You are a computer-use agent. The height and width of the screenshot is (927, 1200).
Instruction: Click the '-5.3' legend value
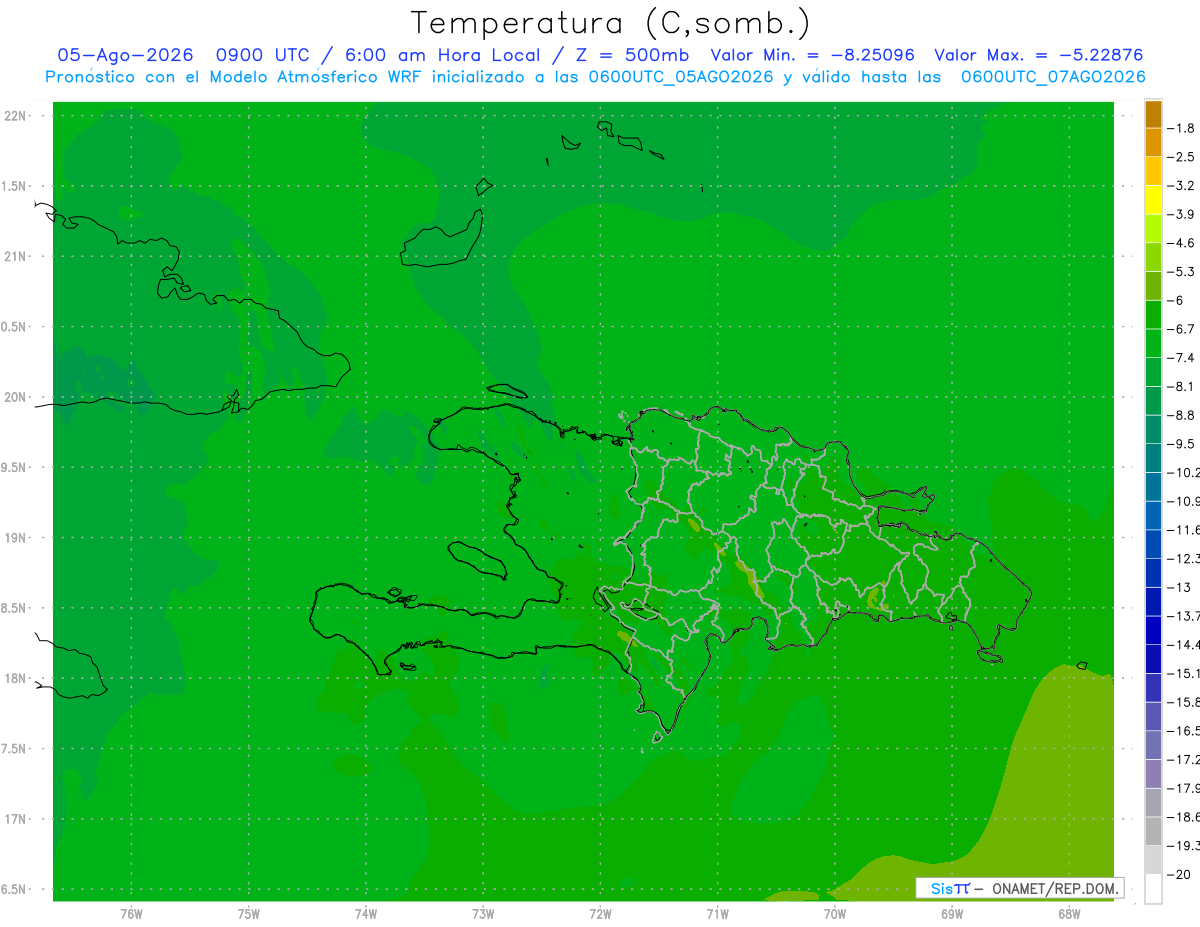tap(1182, 271)
